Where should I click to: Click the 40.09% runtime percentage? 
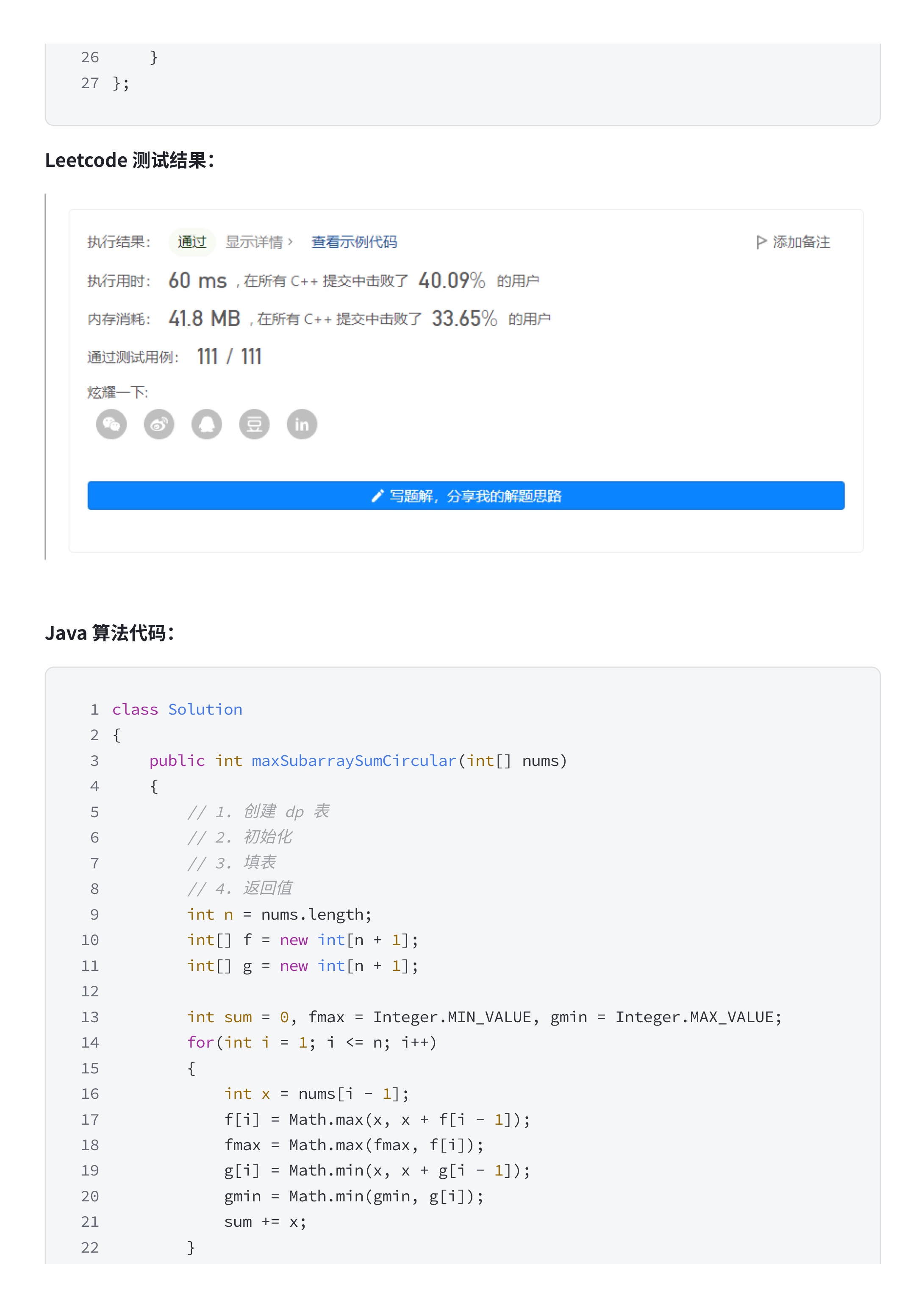452,280
